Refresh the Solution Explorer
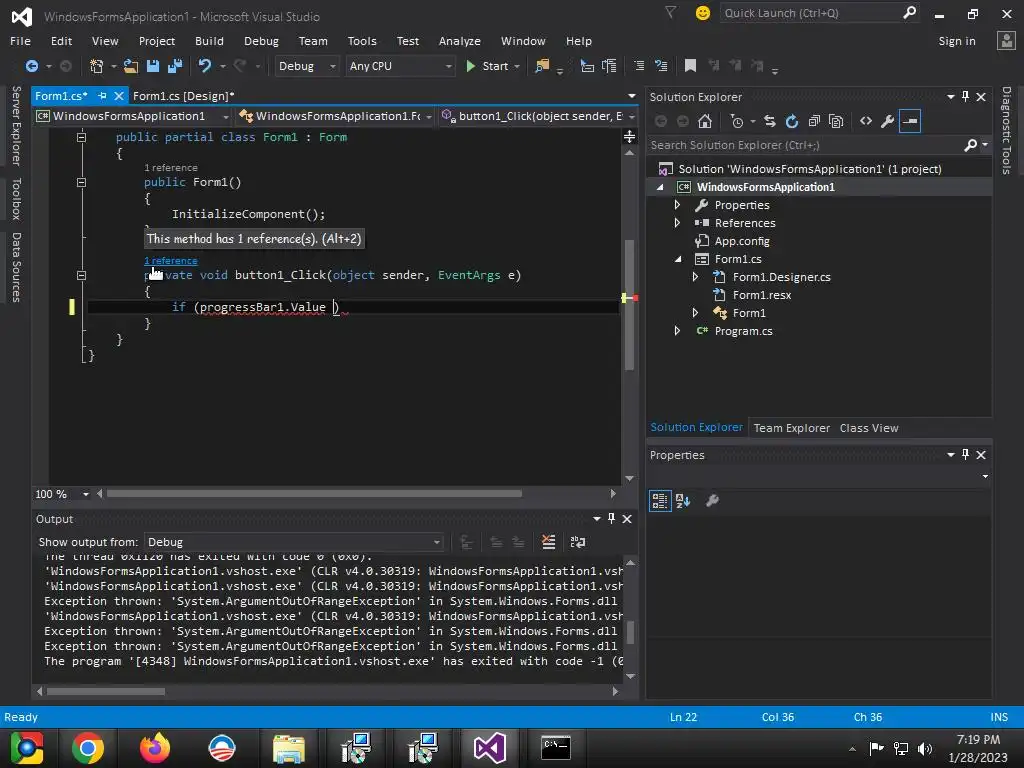The height and width of the screenshot is (768, 1024). click(x=792, y=121)
